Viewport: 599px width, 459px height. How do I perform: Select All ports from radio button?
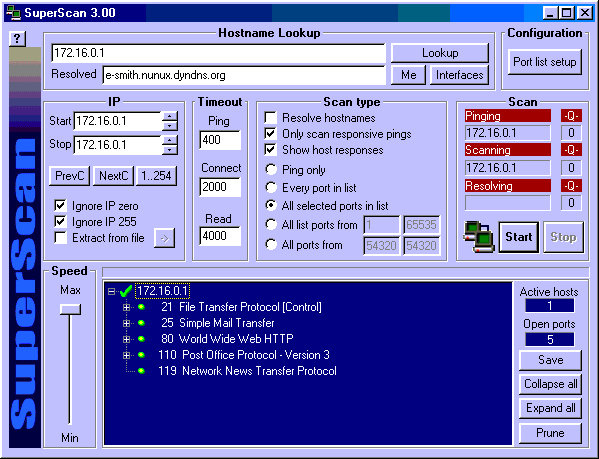tap(271, 244)
